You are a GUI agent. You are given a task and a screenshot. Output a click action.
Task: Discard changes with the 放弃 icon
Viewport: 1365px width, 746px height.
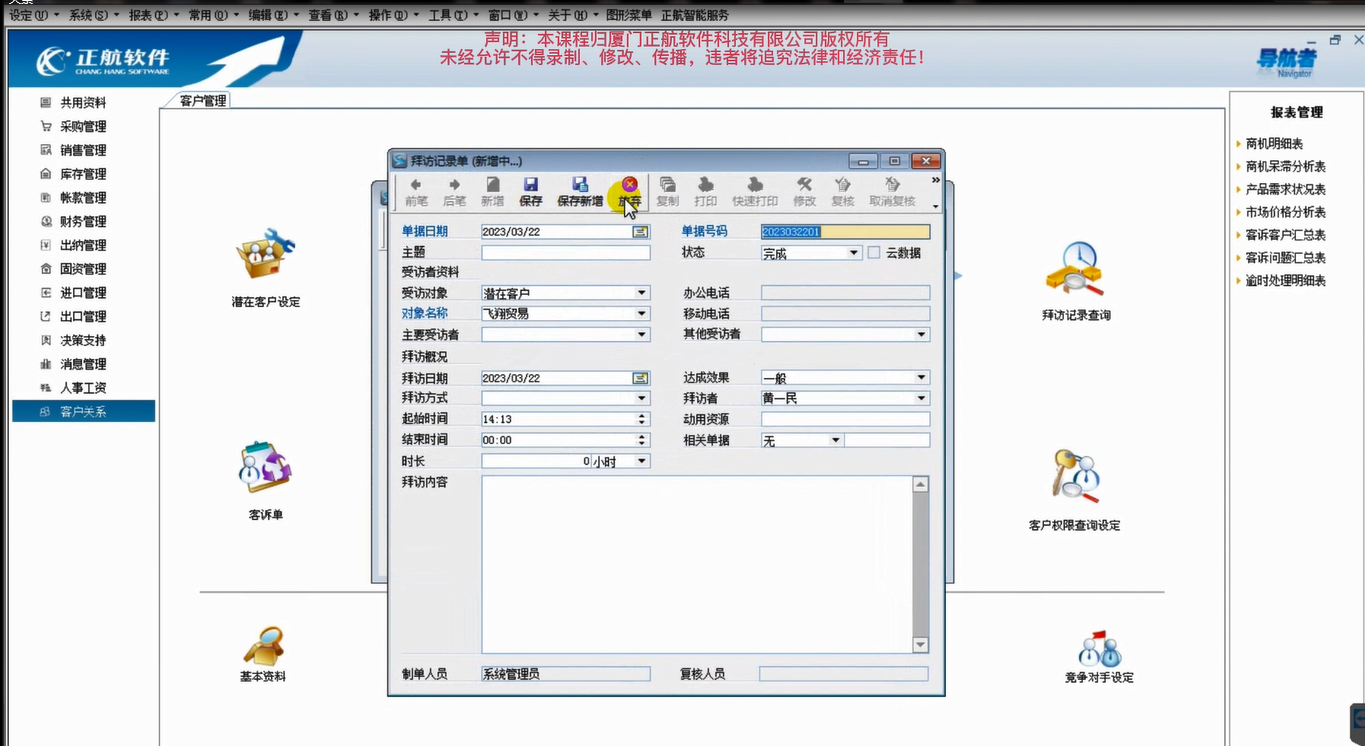pyautogui.click(x=629, y=192)
